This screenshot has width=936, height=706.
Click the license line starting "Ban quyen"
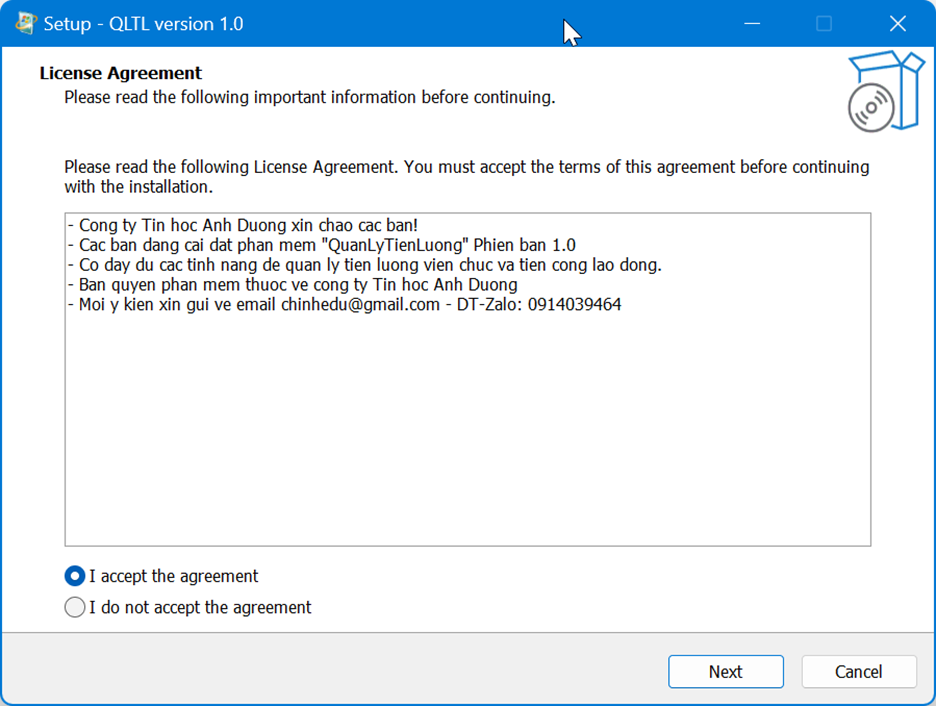(291, 285)
